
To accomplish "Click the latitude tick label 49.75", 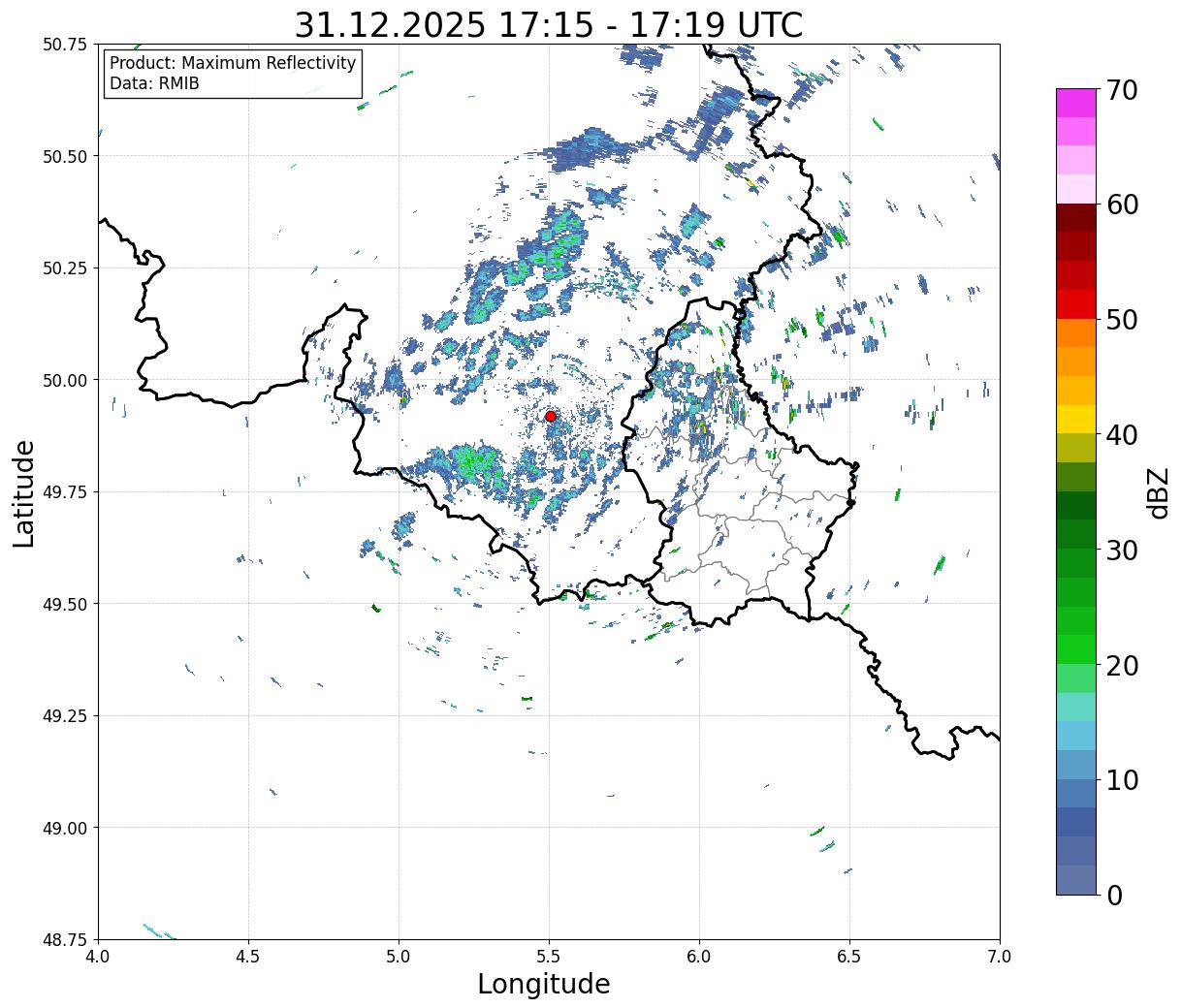I will click(65, 492).
